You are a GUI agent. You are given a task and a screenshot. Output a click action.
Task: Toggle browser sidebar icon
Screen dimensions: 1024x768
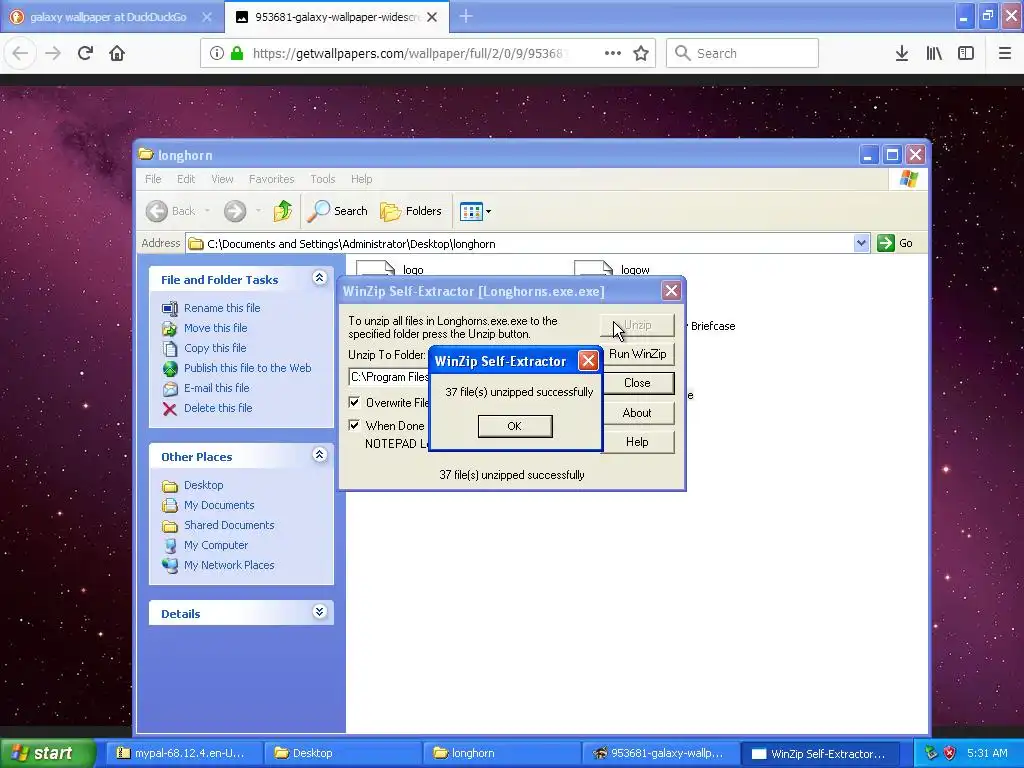966,53
